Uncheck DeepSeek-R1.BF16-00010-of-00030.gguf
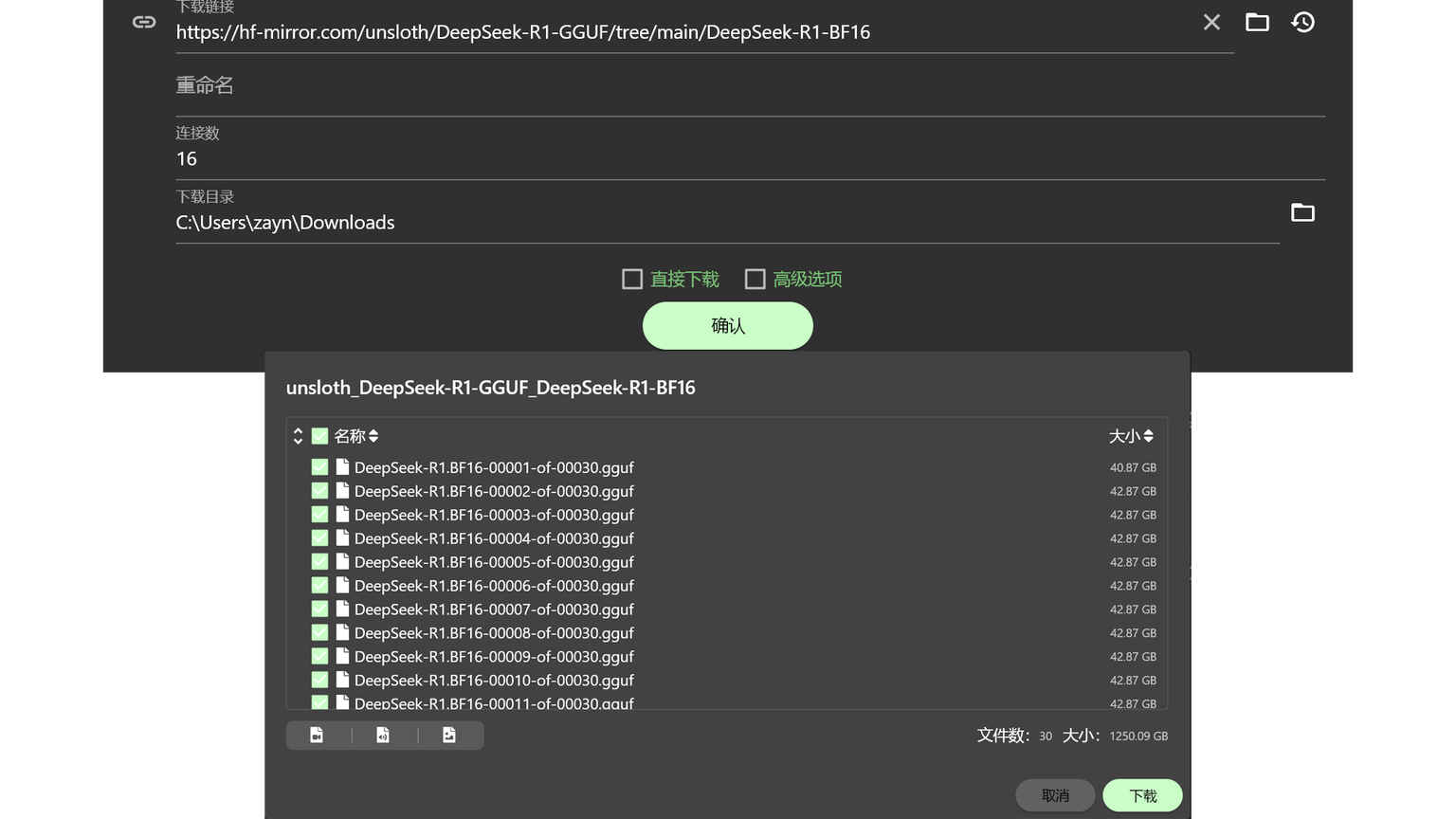1456x819 pixels. 319,681
